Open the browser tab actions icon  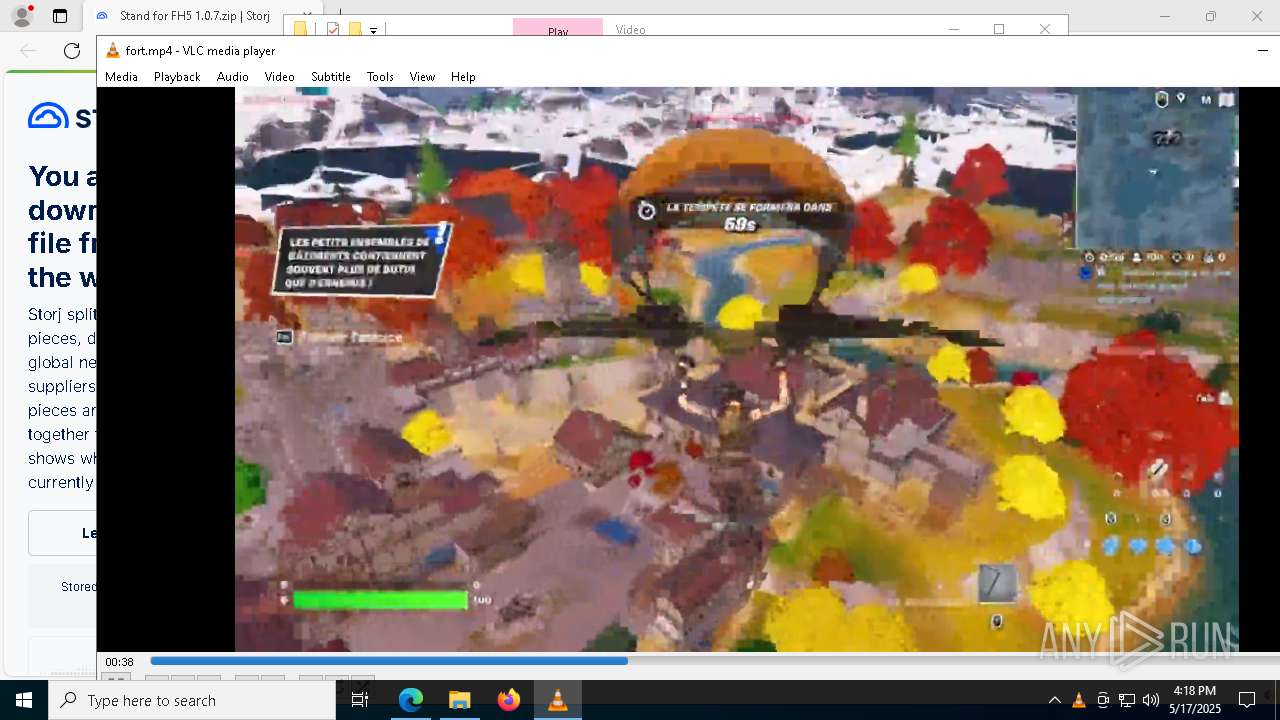coord(60,16)
